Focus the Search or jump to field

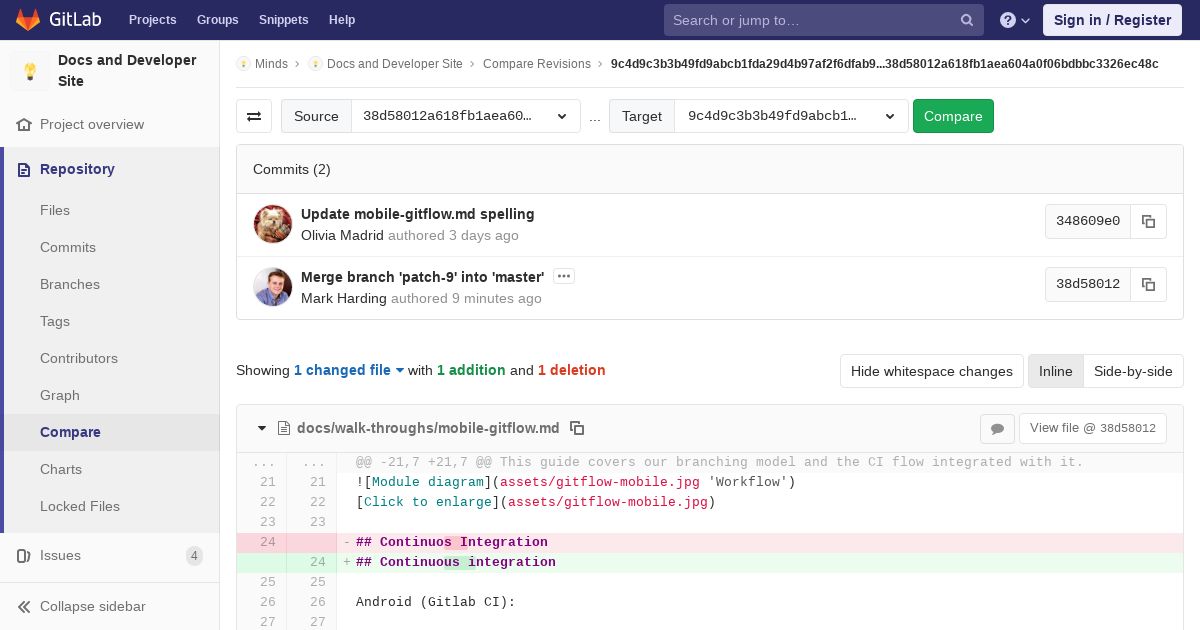pyautogui.click(x=810, y=20)
